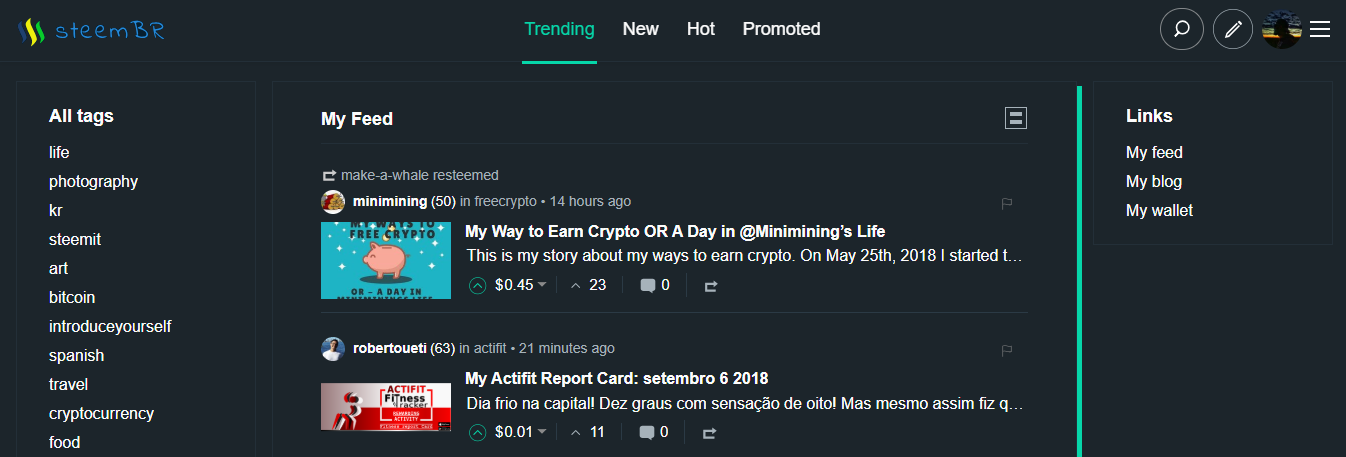Open the free crypto post thumbnail

(386, 260)
